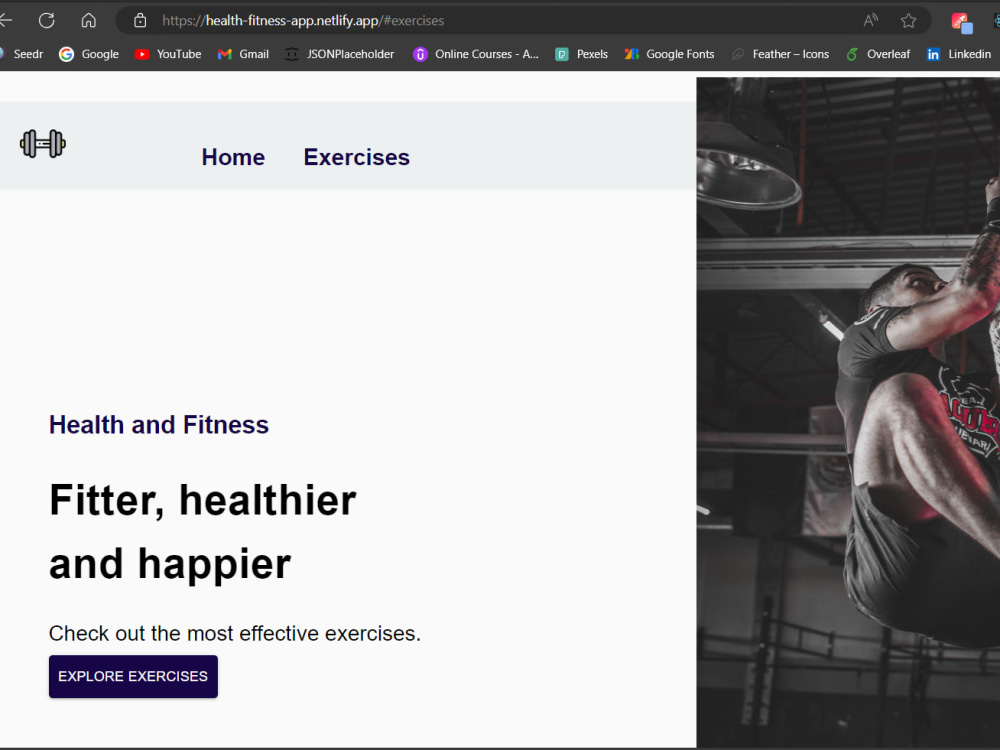1000x750 pixels.
Task: Click the pink extension icon in the browser toolbar
Action: (962, 22)
